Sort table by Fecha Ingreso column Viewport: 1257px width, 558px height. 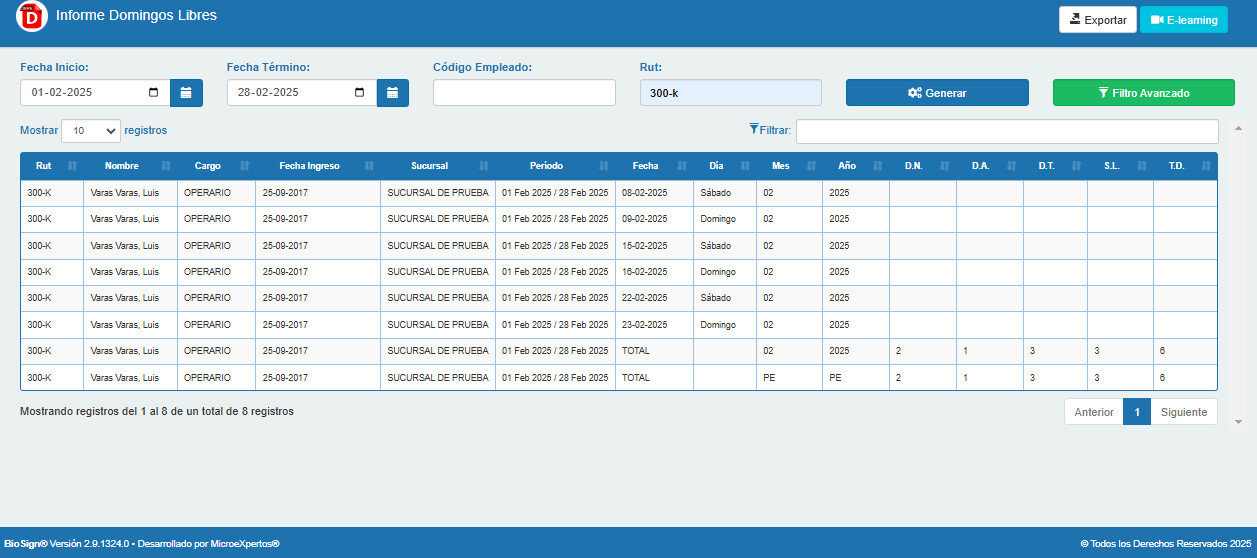tap(369, 166)
